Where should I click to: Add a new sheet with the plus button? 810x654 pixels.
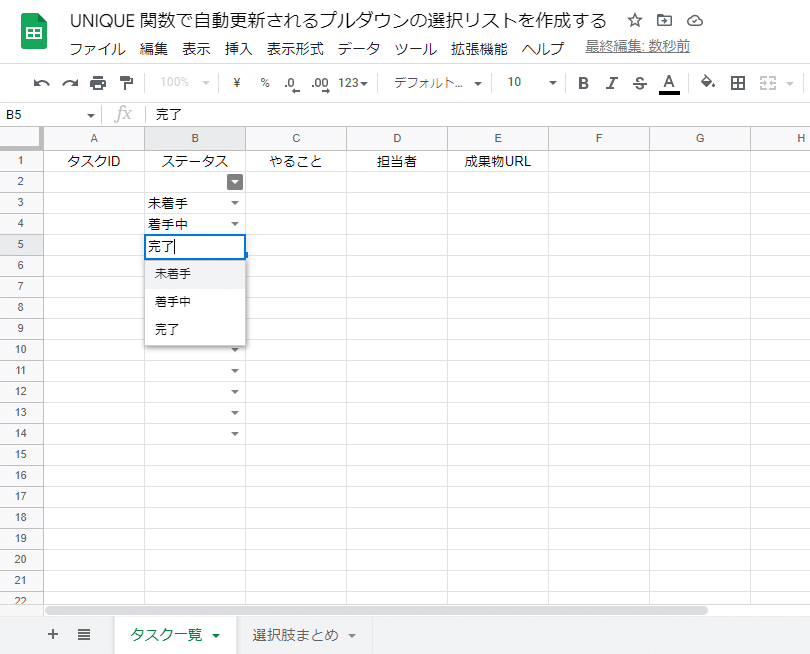point(51,634)
